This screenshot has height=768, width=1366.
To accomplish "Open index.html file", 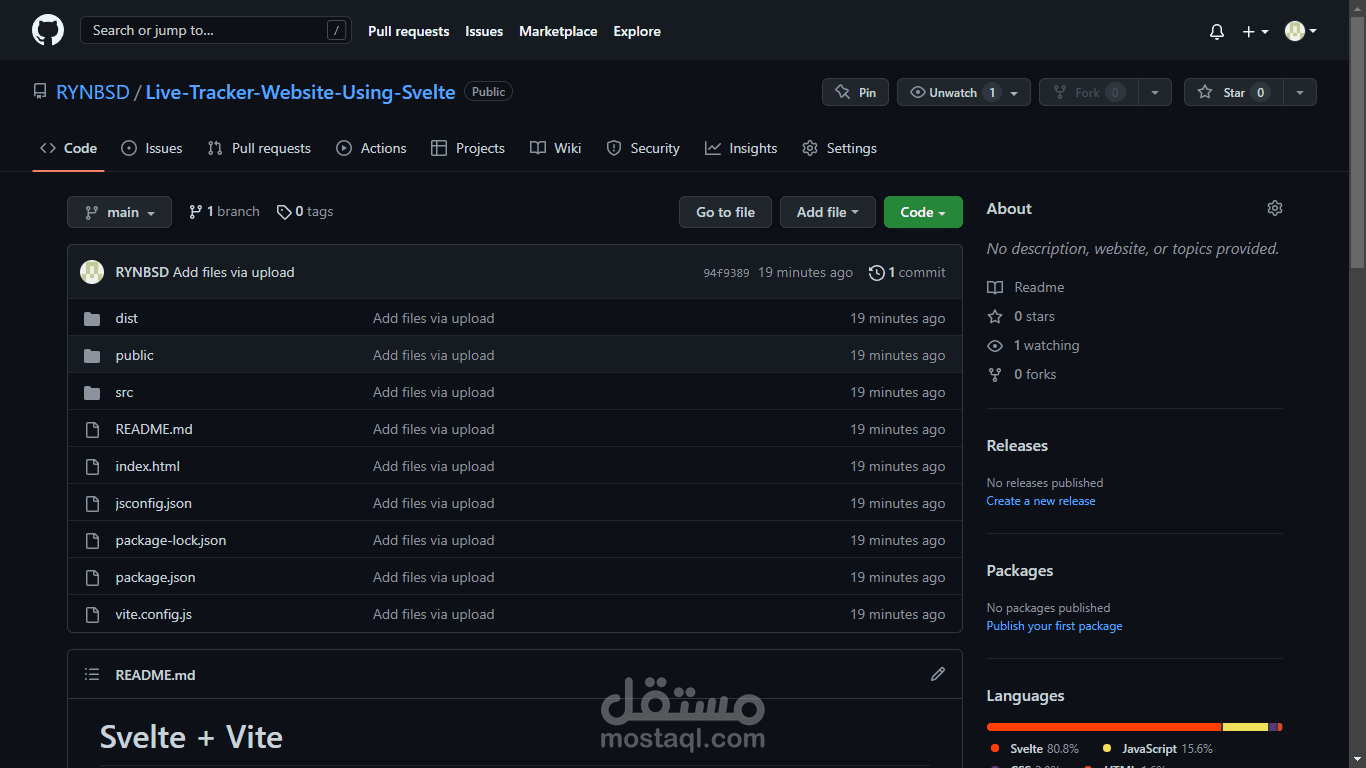I will click(x=148, y=466).
